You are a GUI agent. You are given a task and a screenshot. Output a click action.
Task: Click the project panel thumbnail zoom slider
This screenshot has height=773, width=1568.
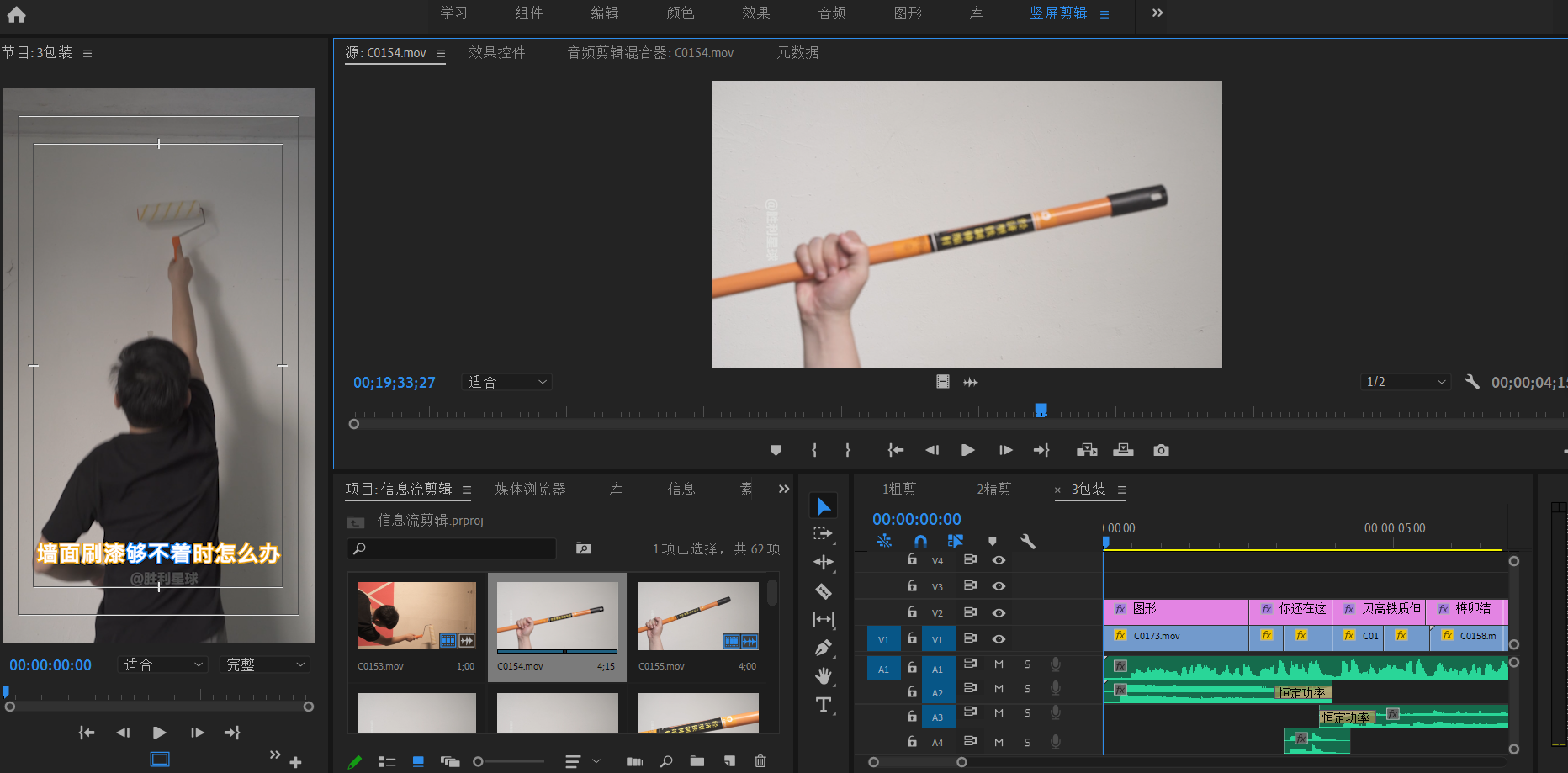point(479,761)
